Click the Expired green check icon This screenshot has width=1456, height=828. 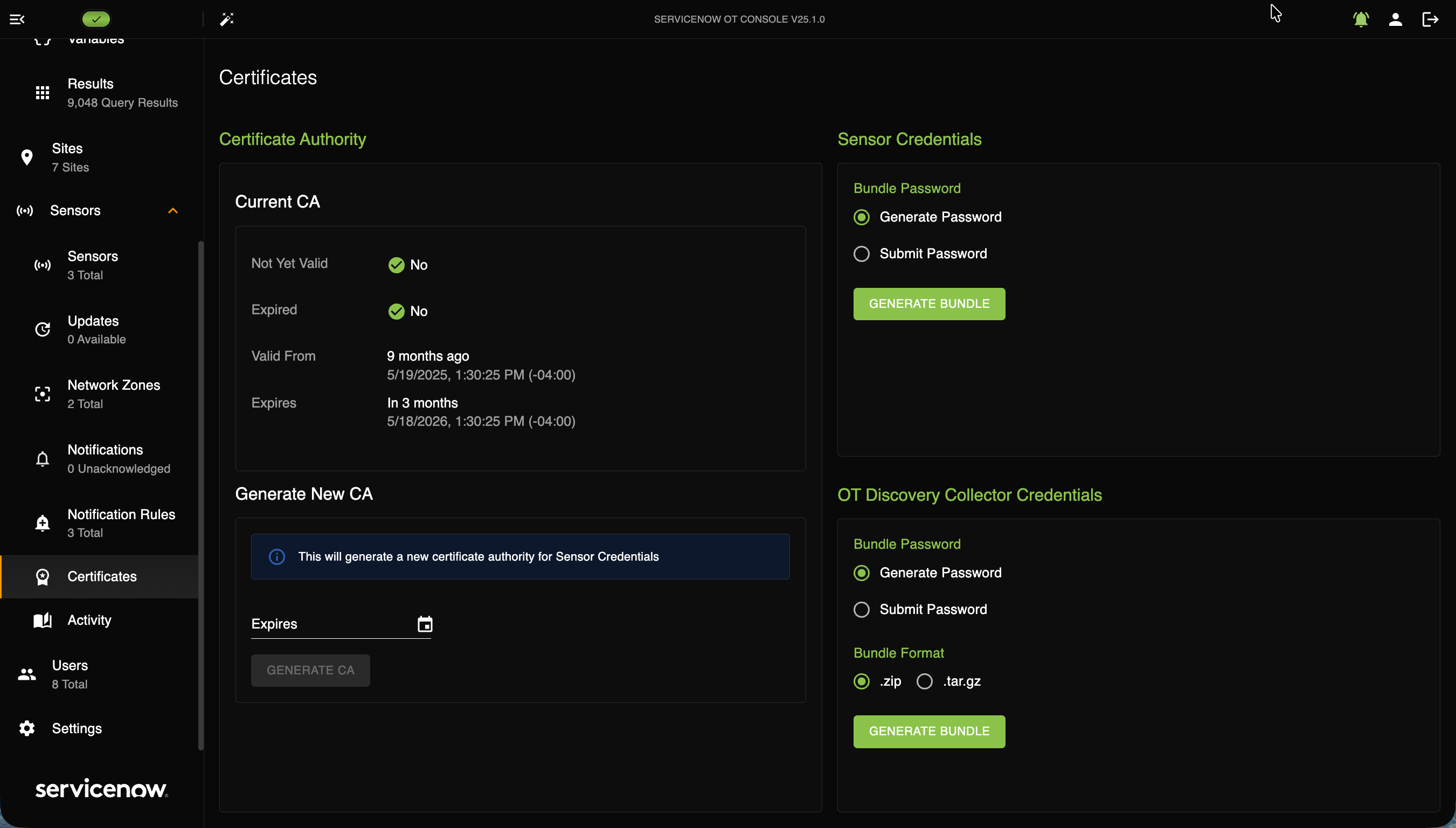pos(396,312)
